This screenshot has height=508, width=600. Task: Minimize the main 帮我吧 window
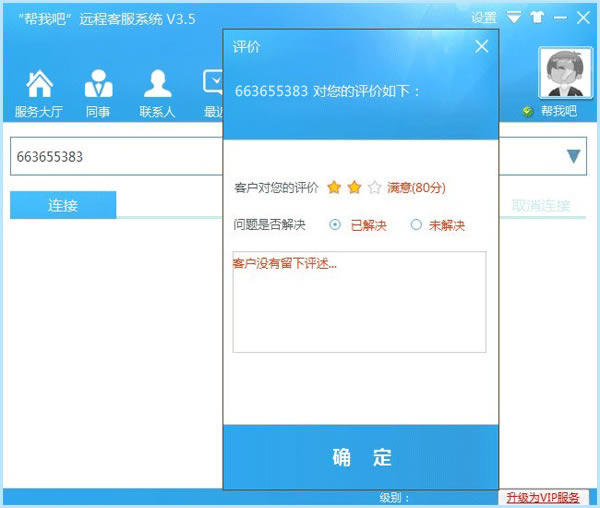[560, 18]
